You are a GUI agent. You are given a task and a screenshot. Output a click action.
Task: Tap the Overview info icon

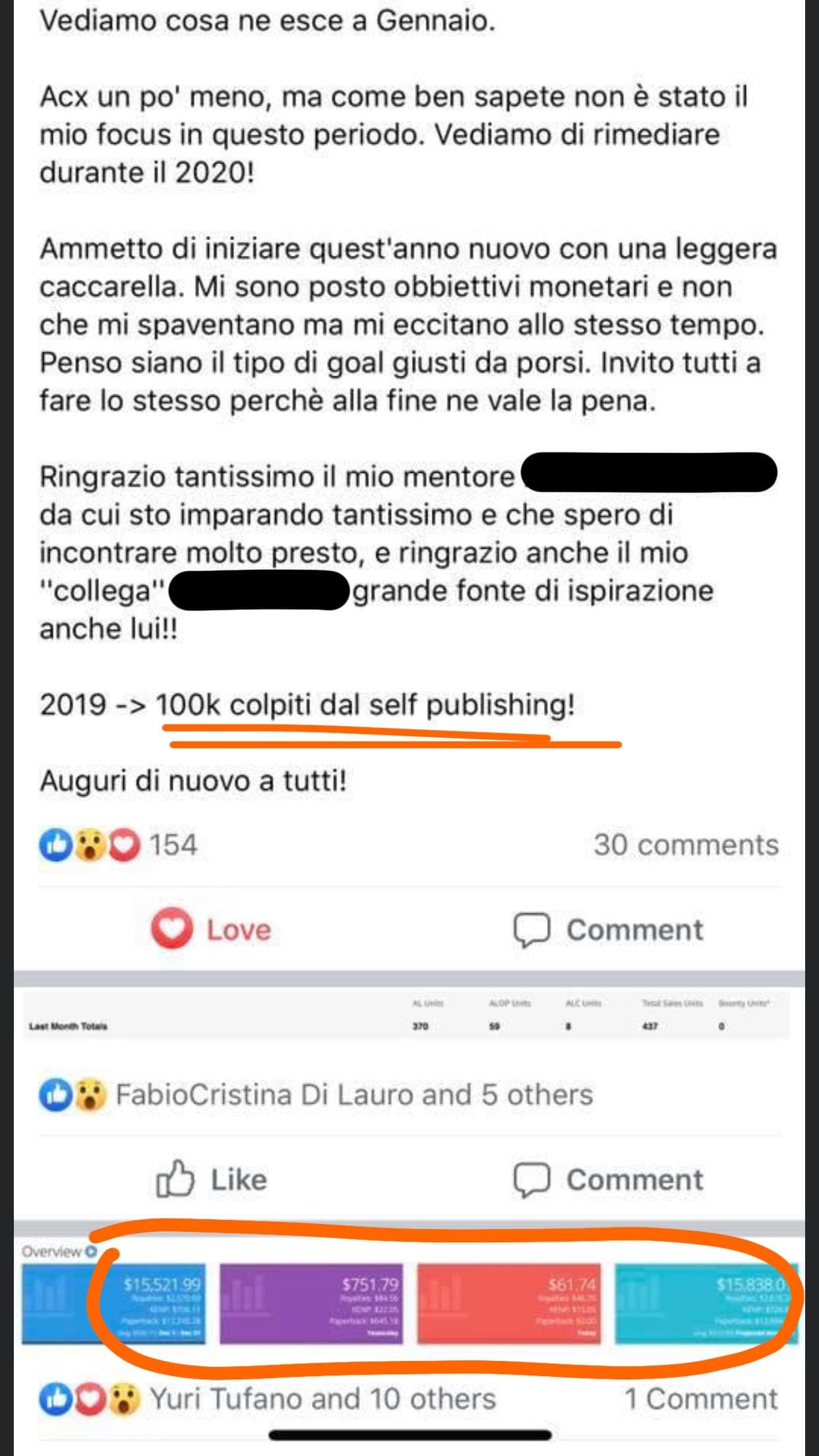pos(91,1251)
